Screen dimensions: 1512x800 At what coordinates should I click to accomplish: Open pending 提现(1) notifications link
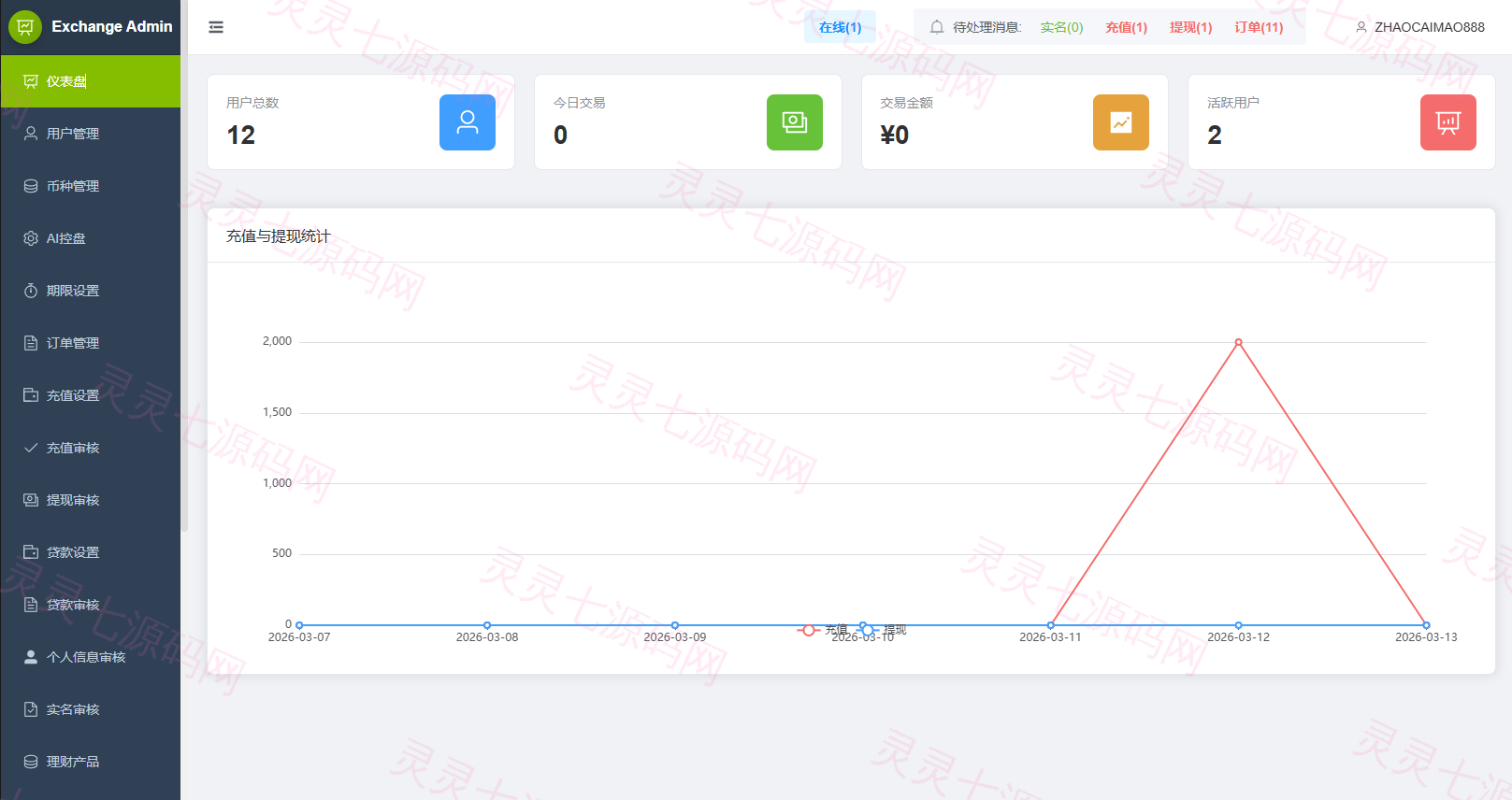pyautogui.click(x=1190, y=27)
